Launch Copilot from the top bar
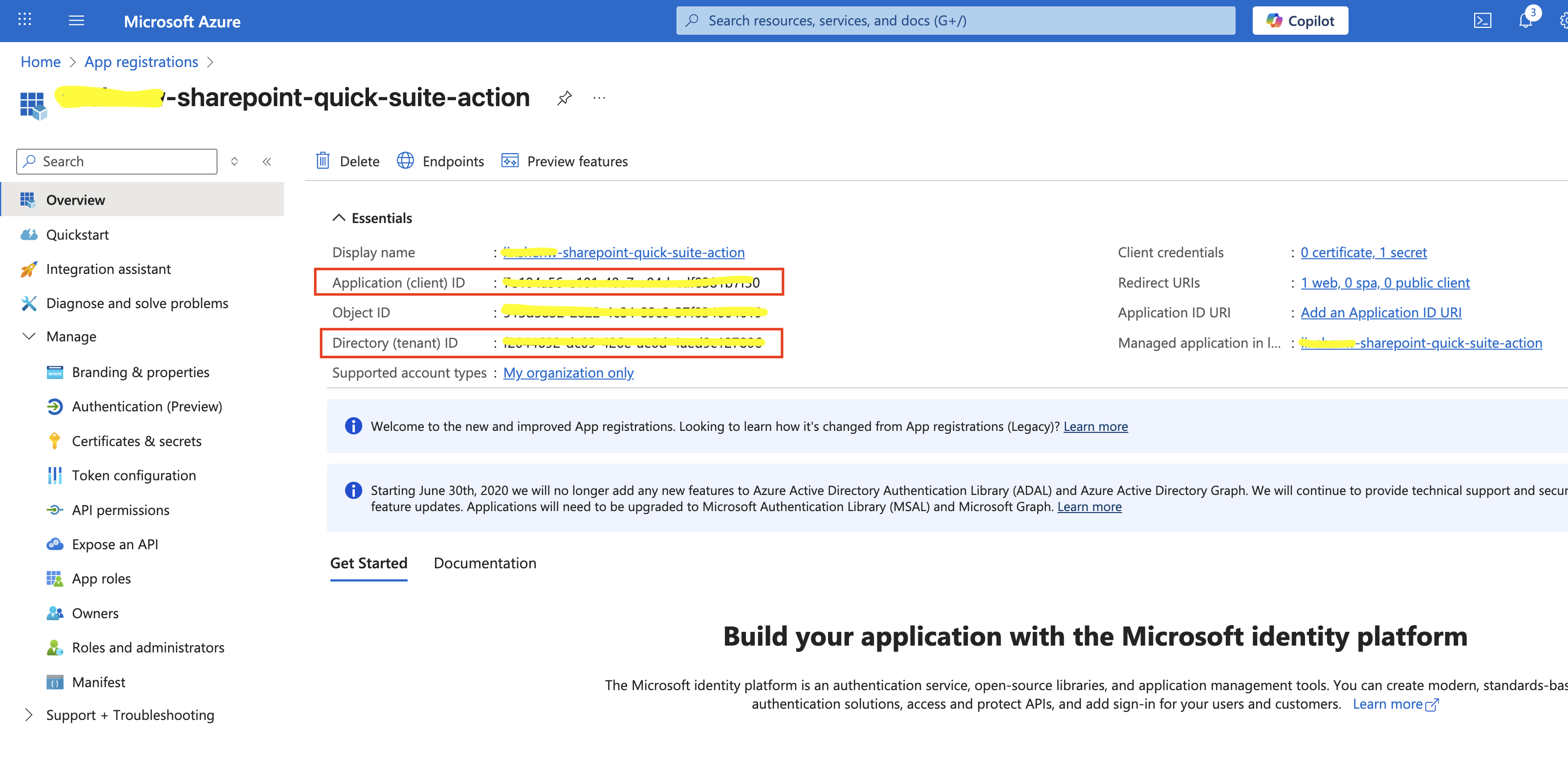 (1300, 21)
